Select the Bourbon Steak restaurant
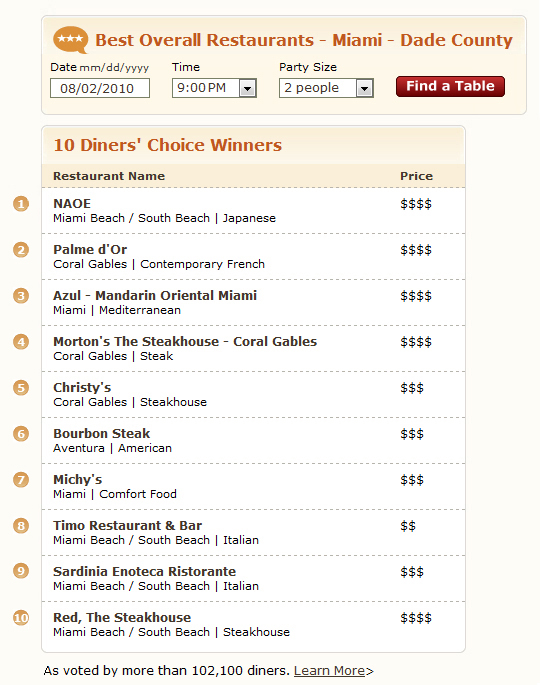Screen dimensions: 540x685 pos(102,434)
